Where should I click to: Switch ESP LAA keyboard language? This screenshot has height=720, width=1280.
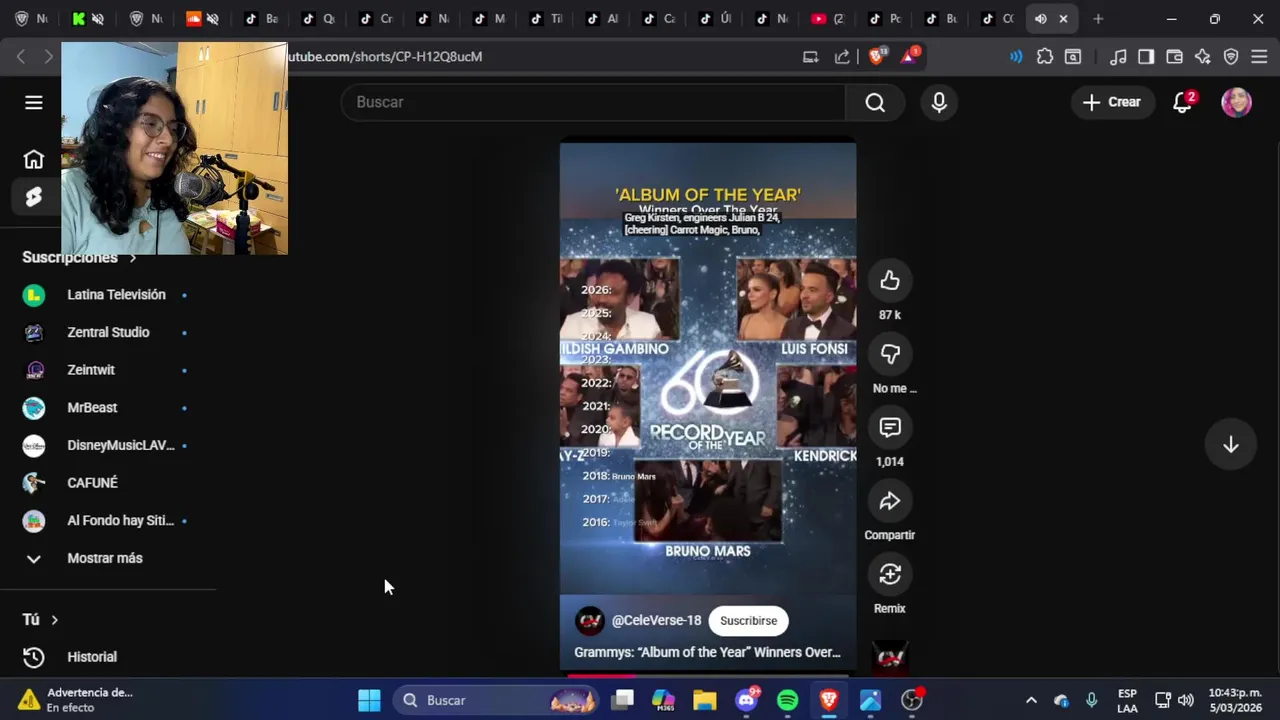pos(1127,700)
